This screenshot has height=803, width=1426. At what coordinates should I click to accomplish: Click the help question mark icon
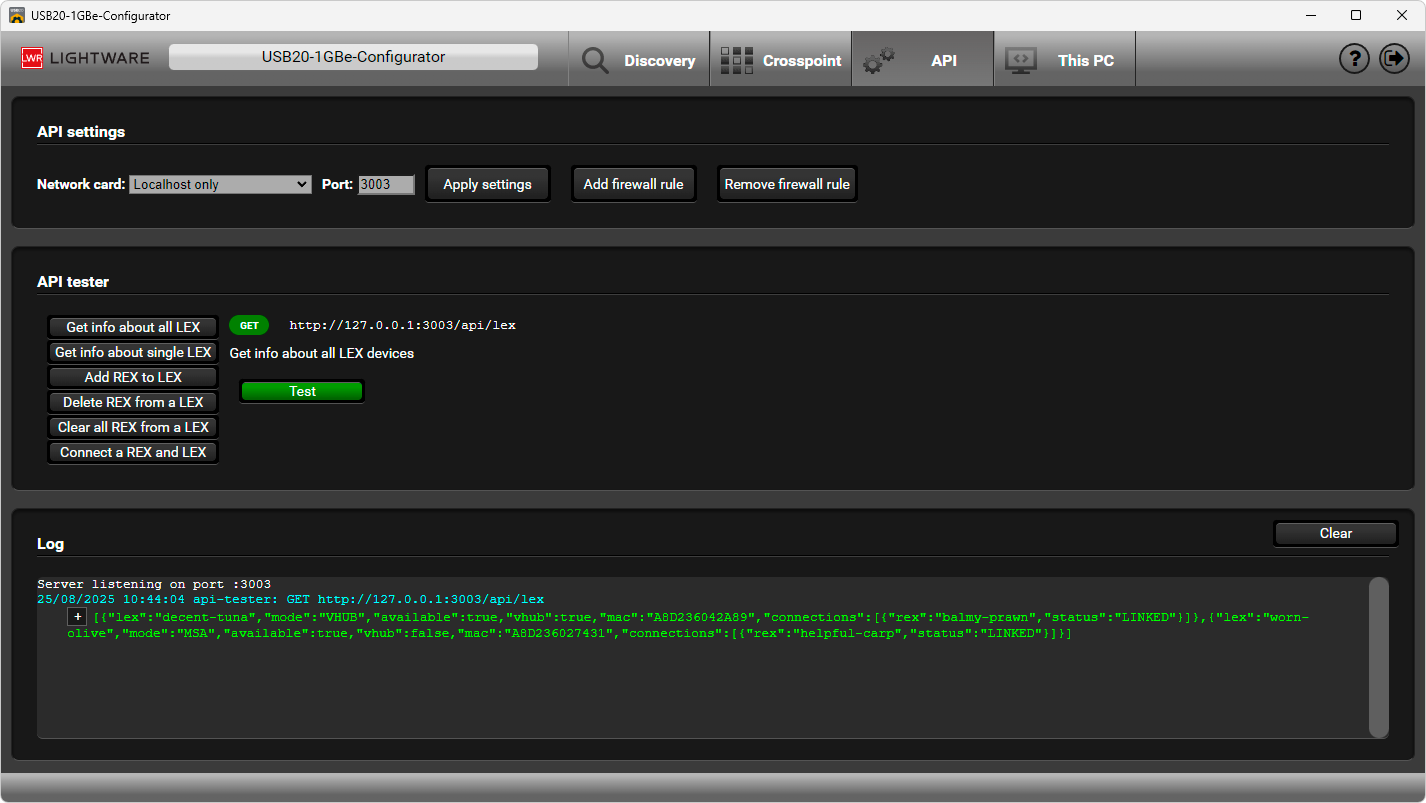(1354, 59)
